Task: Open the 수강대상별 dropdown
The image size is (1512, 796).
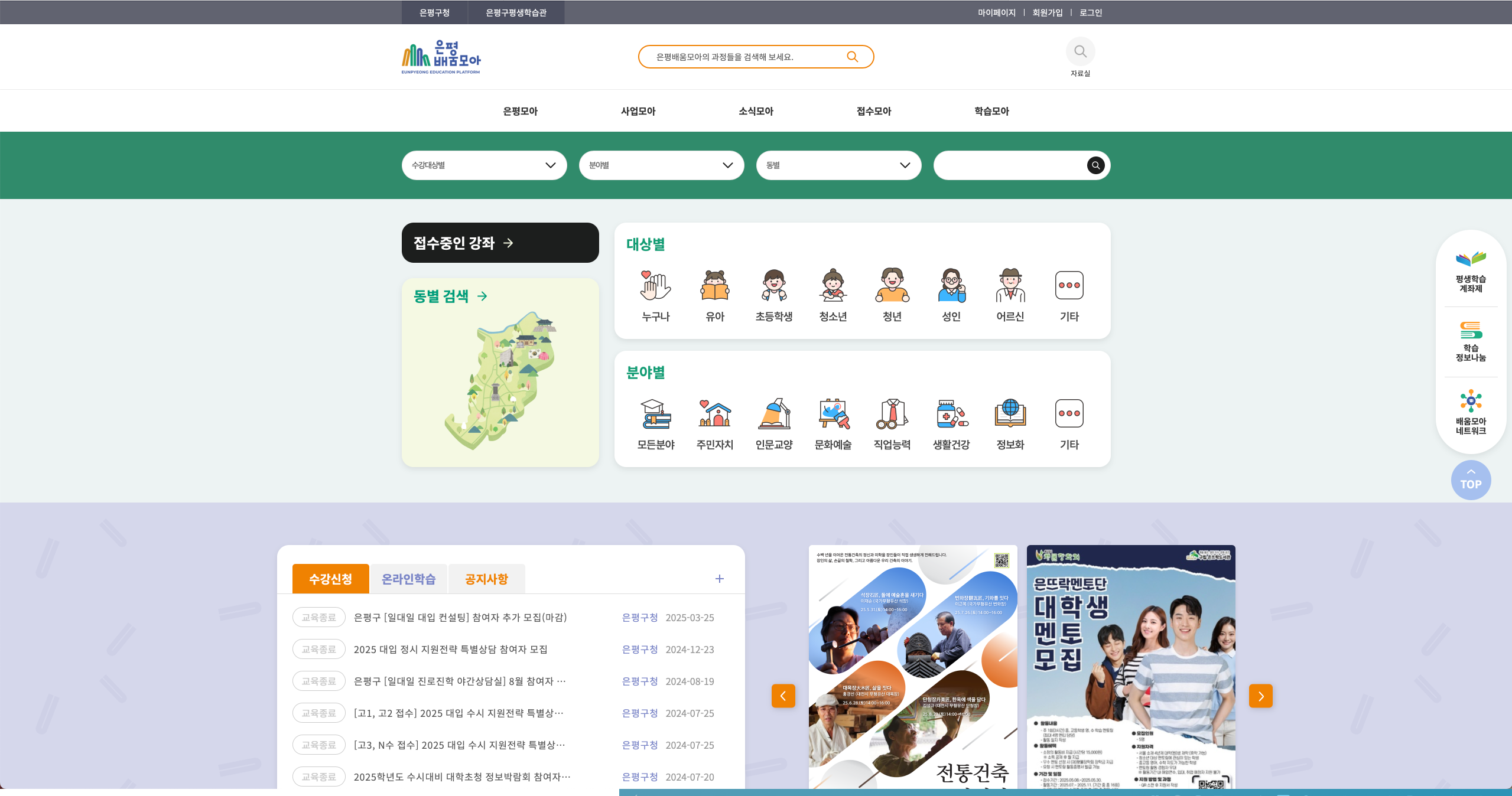Action: (484, 165)
